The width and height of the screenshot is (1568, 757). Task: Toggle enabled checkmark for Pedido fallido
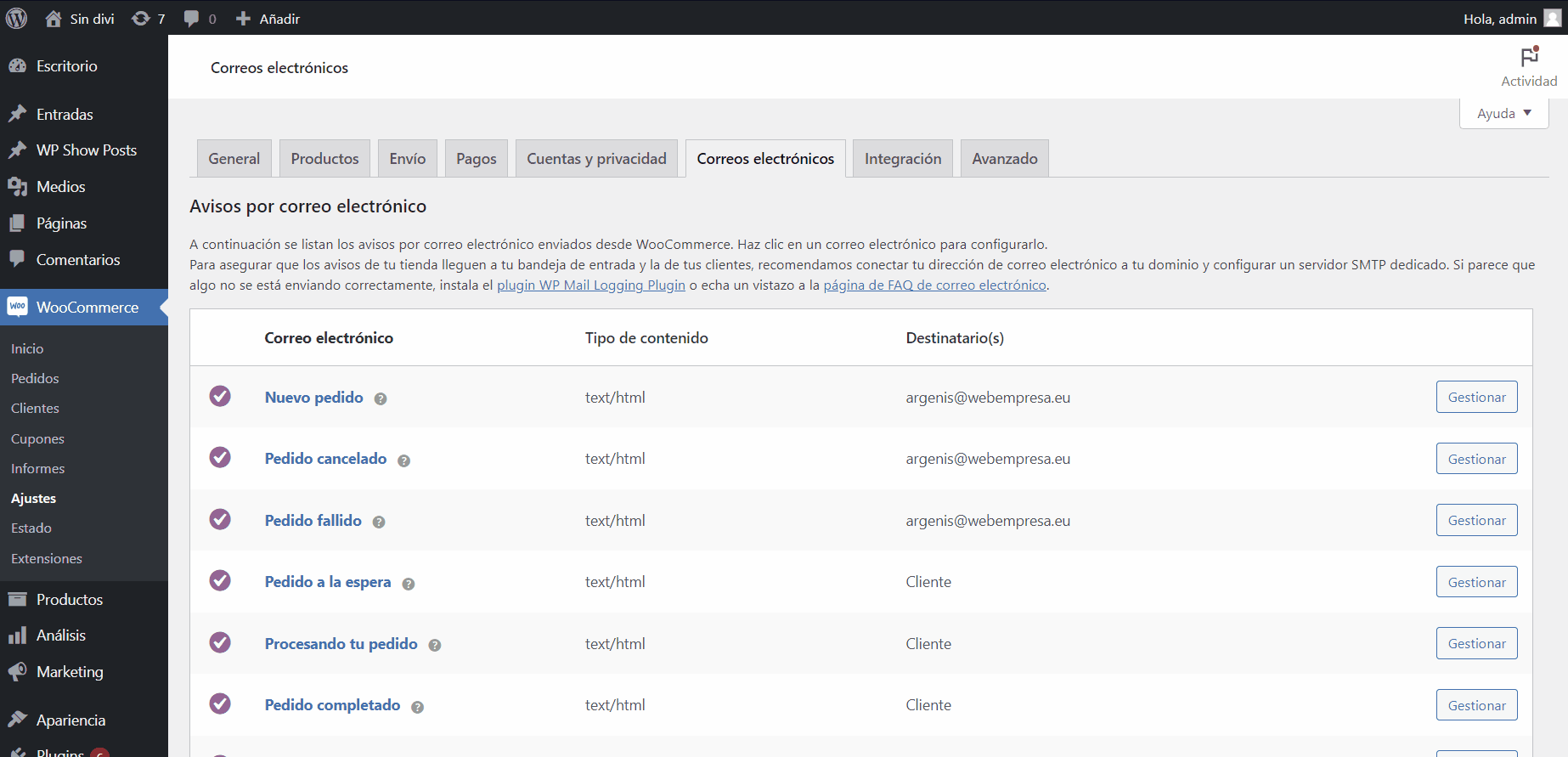220,519
